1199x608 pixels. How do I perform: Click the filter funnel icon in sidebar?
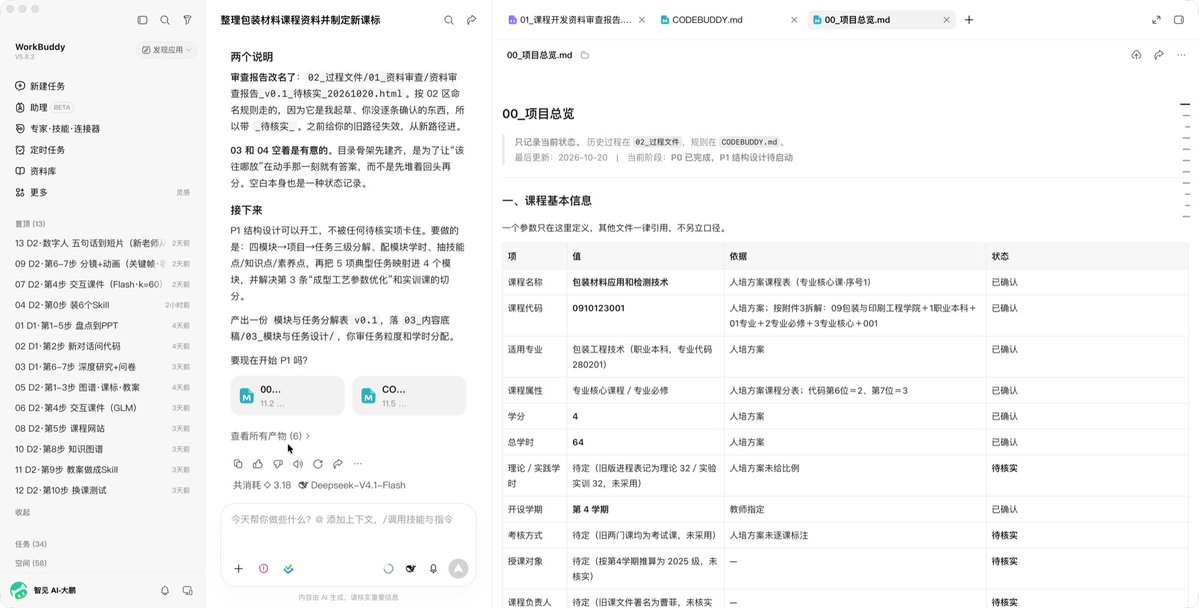pos(187,20)
